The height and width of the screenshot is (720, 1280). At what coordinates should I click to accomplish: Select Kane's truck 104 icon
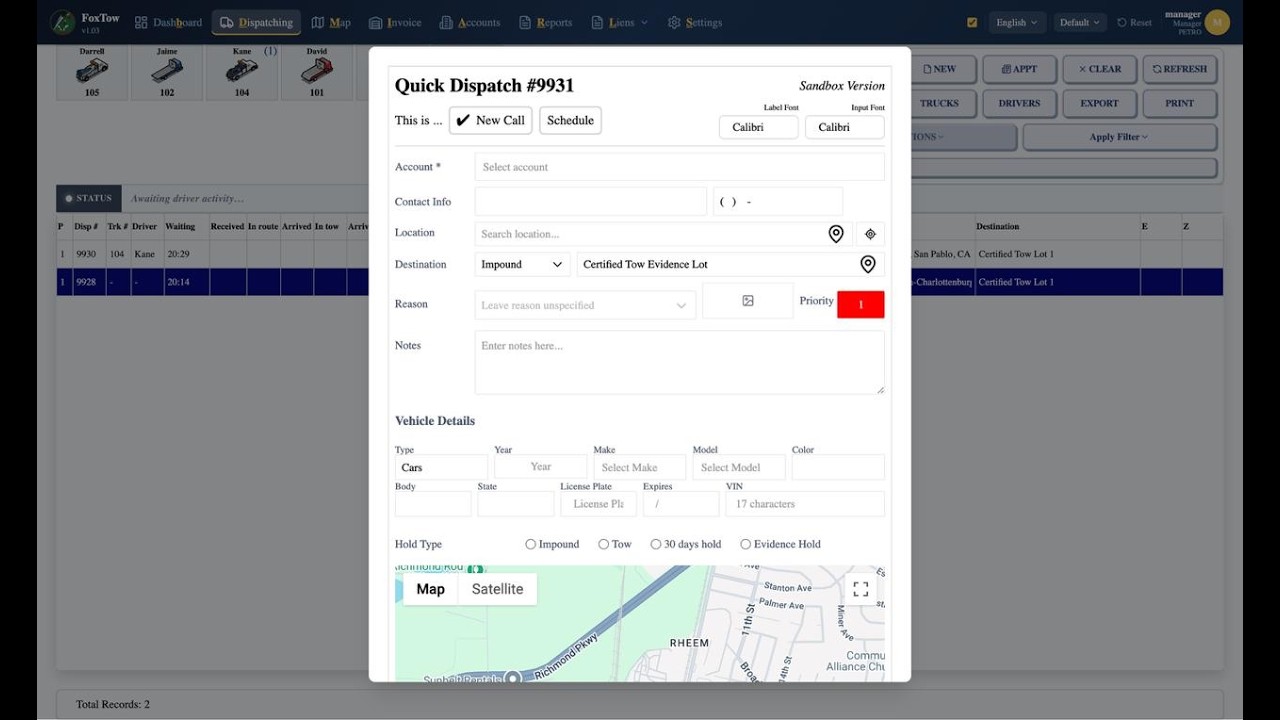242,72
